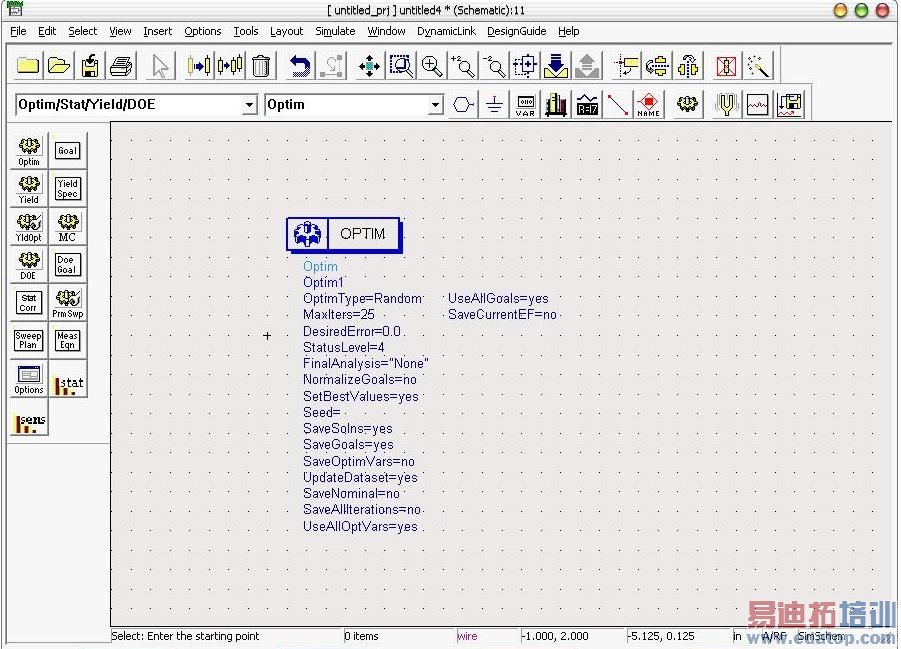Select the PrmSwp palette item
The image size is (901, 649).
pos(67,303)
